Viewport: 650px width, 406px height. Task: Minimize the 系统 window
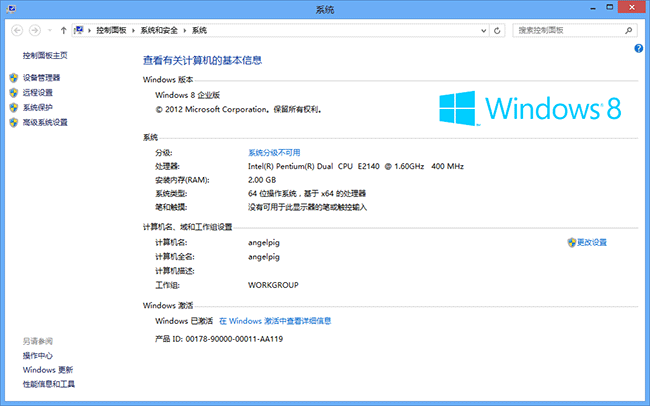(x=593, y=7)
